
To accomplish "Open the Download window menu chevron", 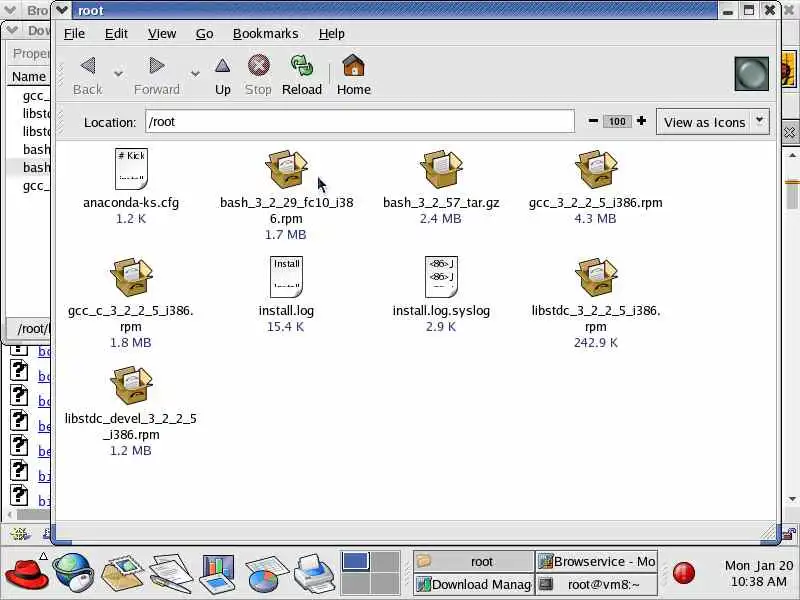I will pos(12,30).
